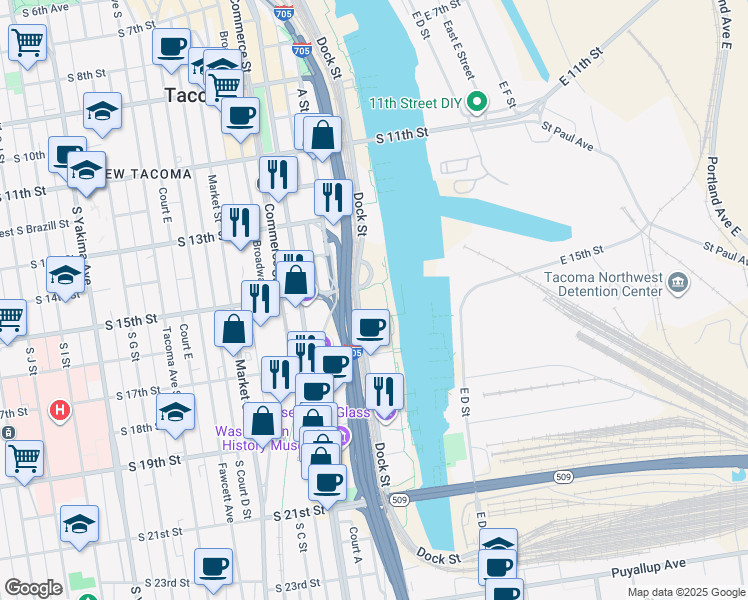Click the Map data ©2025 Google attribution
The width and height of the screenshot is (748, 600).
[686, 592]
